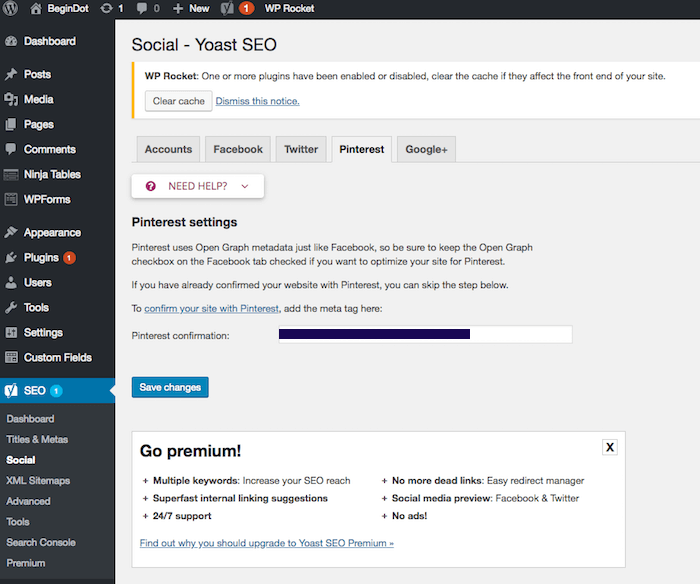Click the WPForms icon
Image resolution: width=700 pixels, height=584 pixels.
coord(11,200)
